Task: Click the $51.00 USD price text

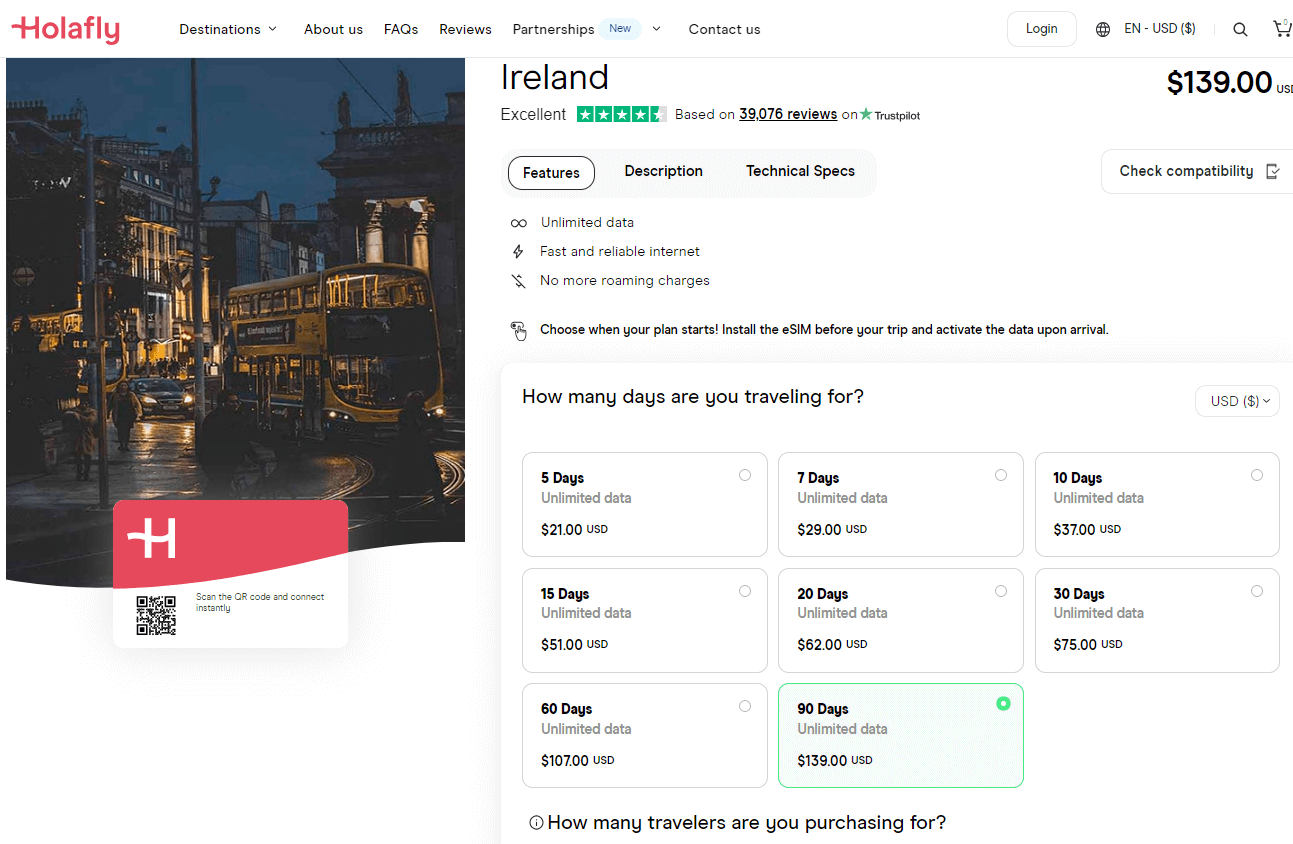Action: point(575,645)
